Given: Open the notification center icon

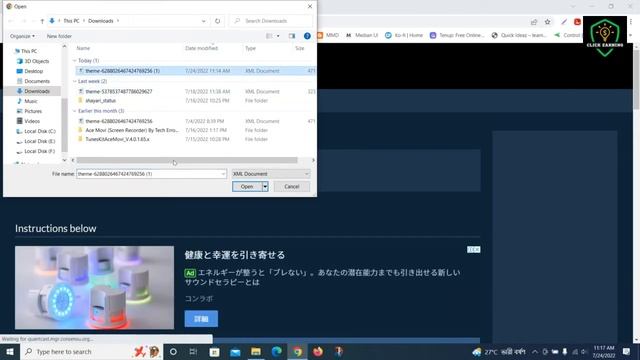Looking at the screenshot, I should 627,351.
